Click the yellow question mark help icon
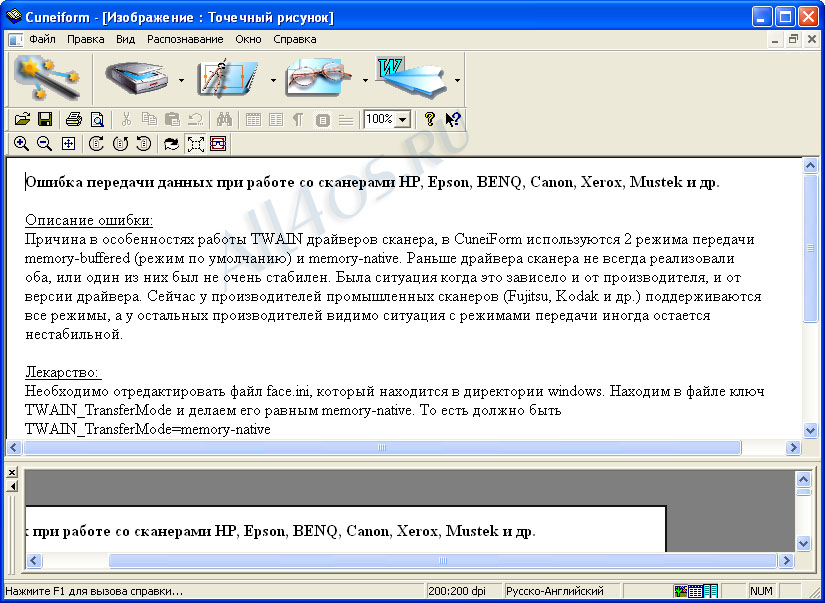 429,119
